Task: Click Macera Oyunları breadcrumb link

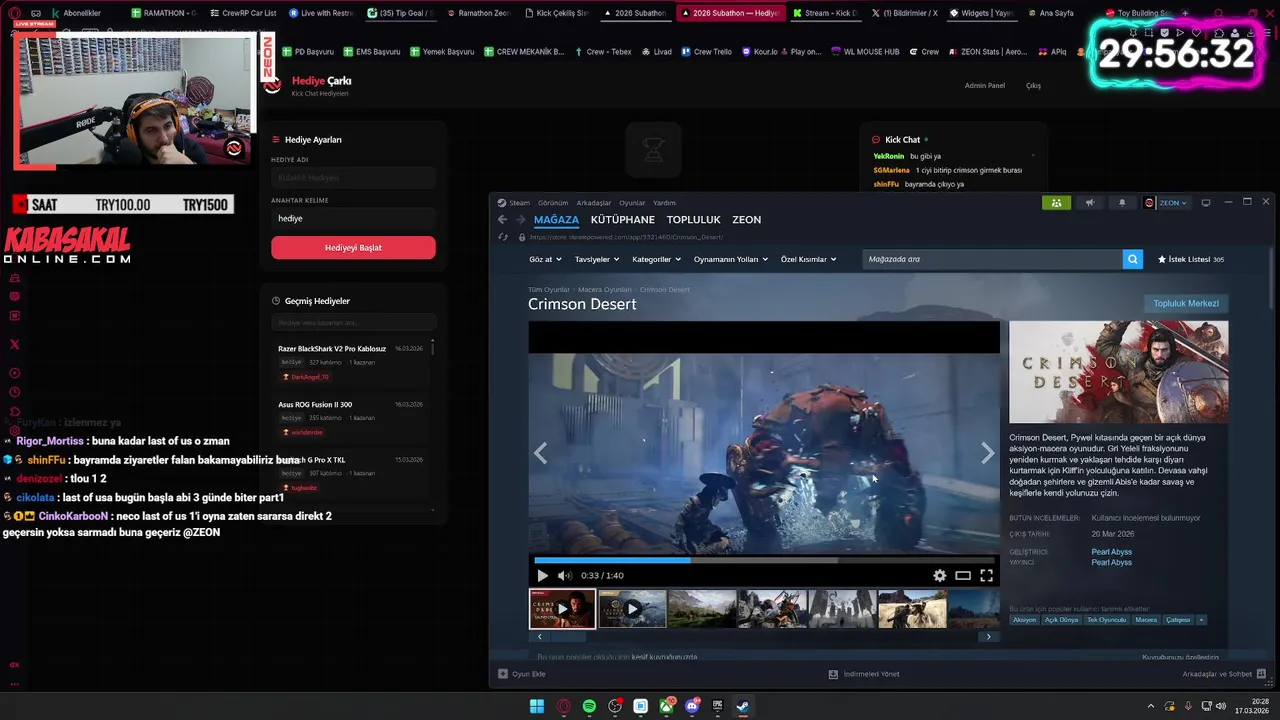Action: (605, 290)
